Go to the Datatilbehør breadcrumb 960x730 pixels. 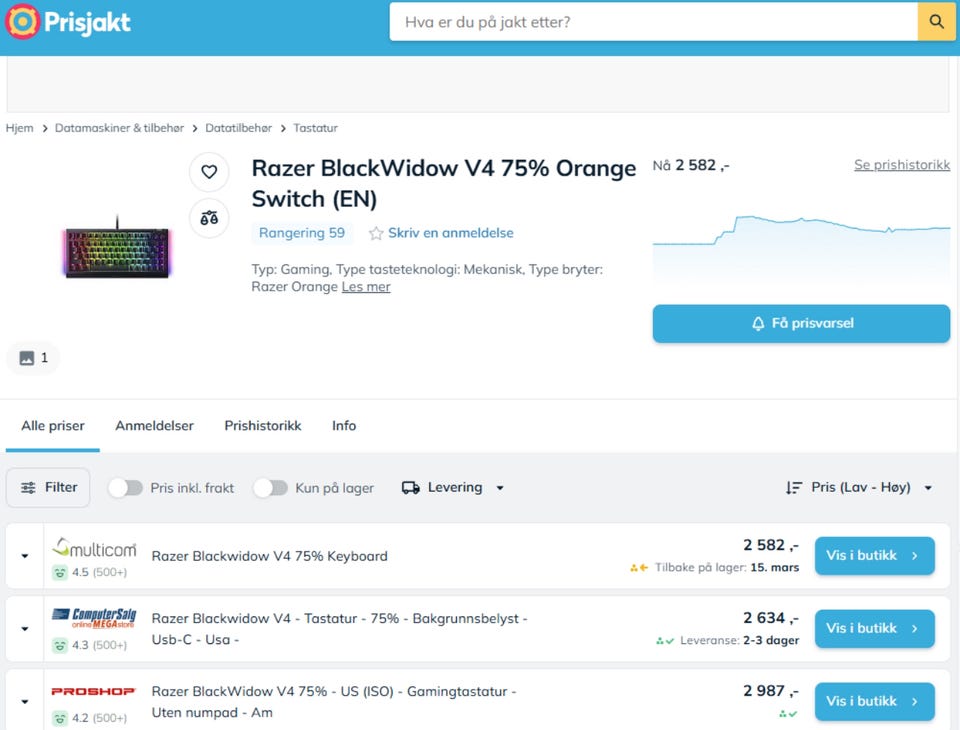coord(238,128)
